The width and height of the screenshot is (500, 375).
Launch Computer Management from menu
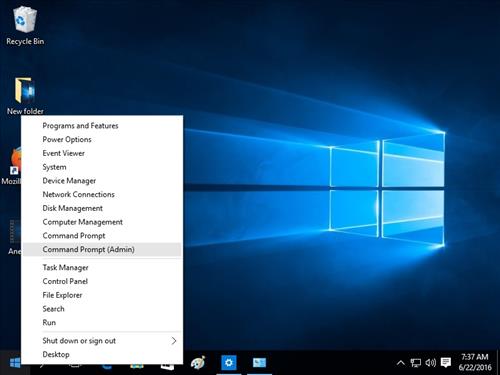coord(102,222)
